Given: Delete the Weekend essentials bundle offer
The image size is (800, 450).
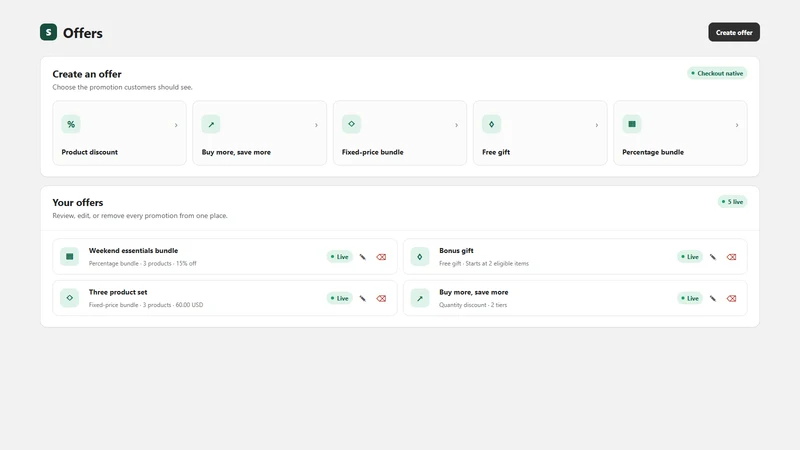Looking at the screenshot, I should (381, 257).
